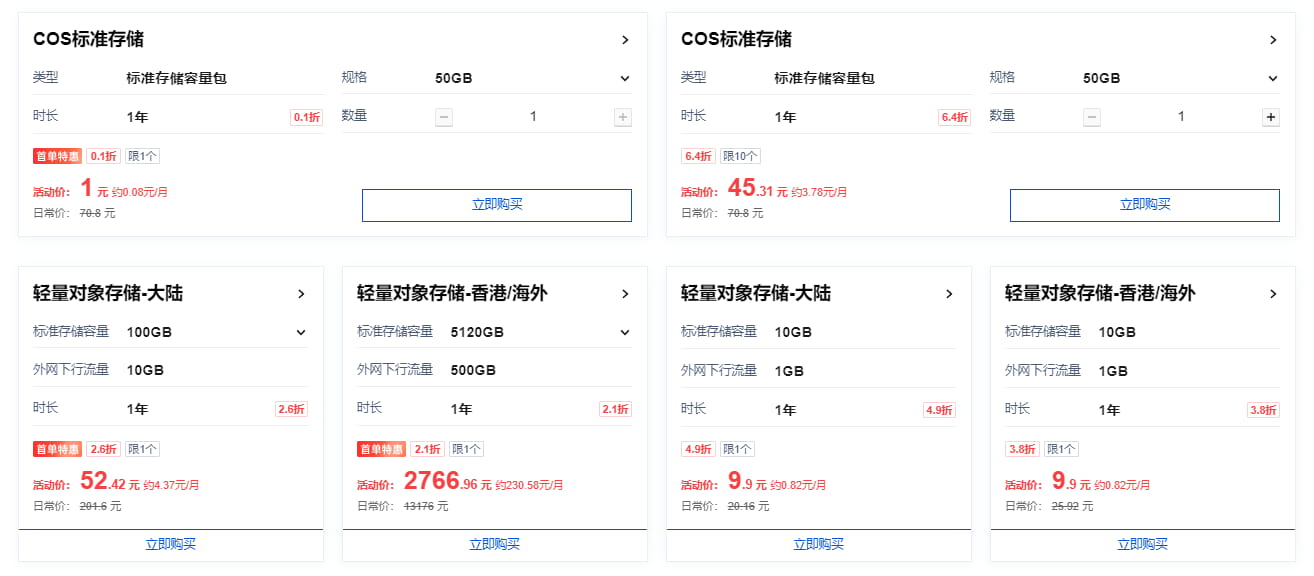Viewport: 1314px width, 576px height.
Task: Click 立即购买 on the 1元 COS card
Action: tap(497, 205)
